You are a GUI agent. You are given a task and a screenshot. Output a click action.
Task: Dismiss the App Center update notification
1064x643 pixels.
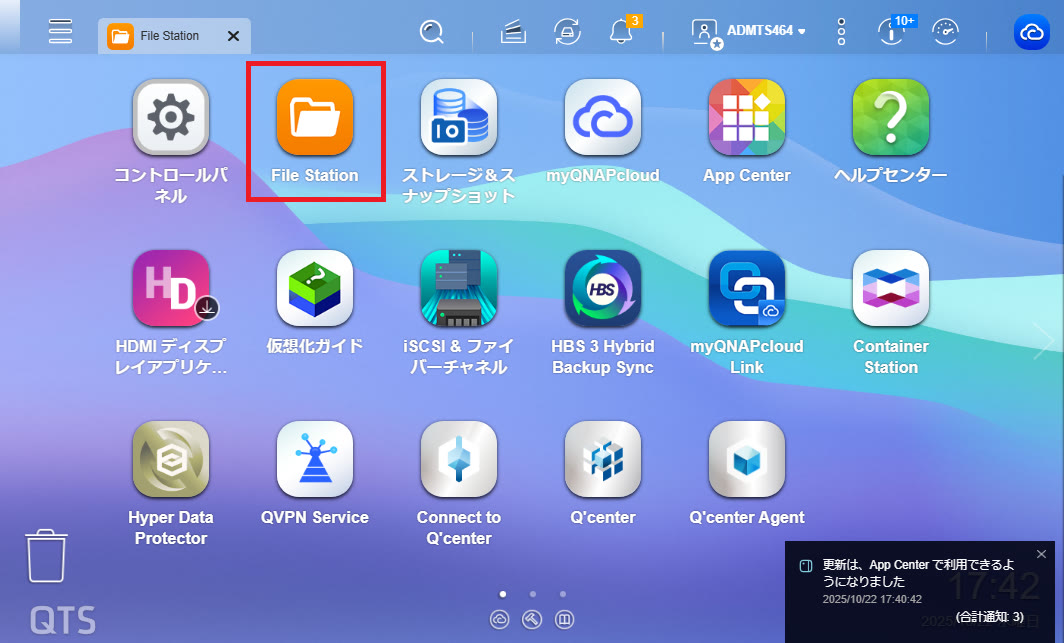pos(1041,554)
